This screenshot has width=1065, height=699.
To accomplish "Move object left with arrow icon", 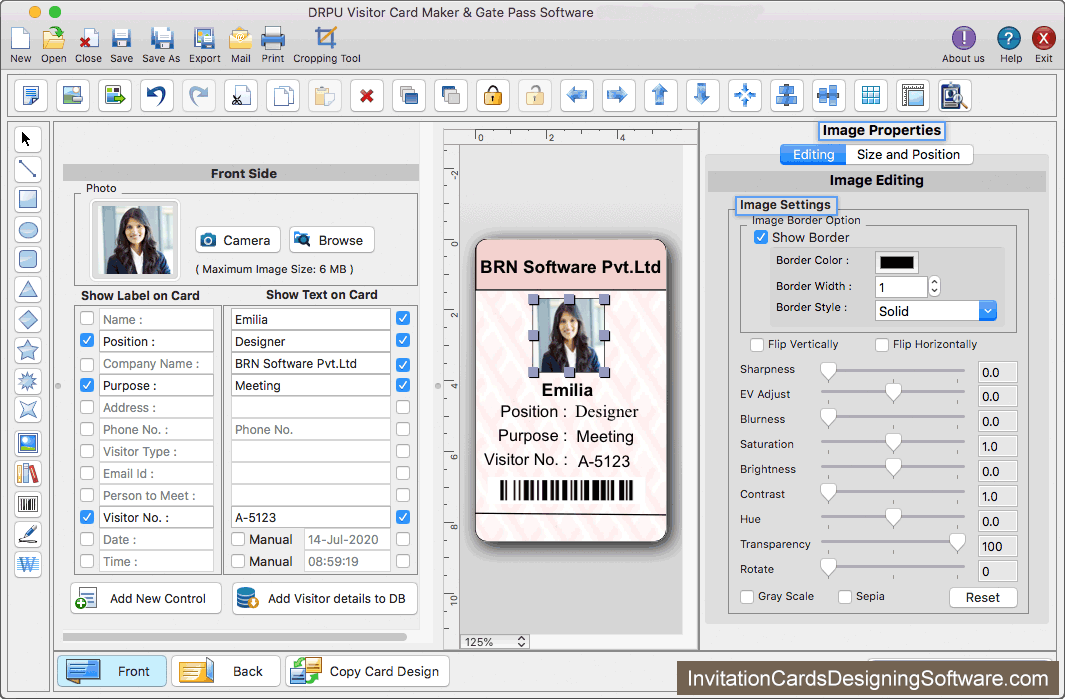I will 577,95.
